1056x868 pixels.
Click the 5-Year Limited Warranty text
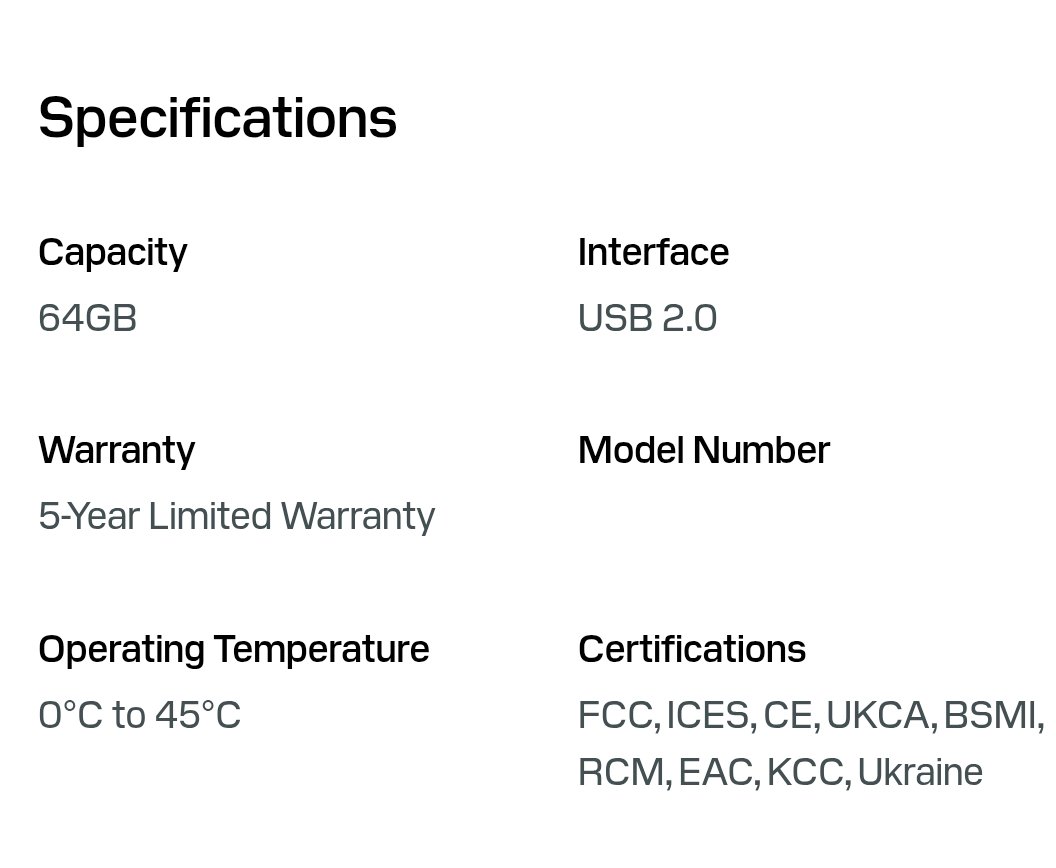pyautogui.click(x=237, y=517)
